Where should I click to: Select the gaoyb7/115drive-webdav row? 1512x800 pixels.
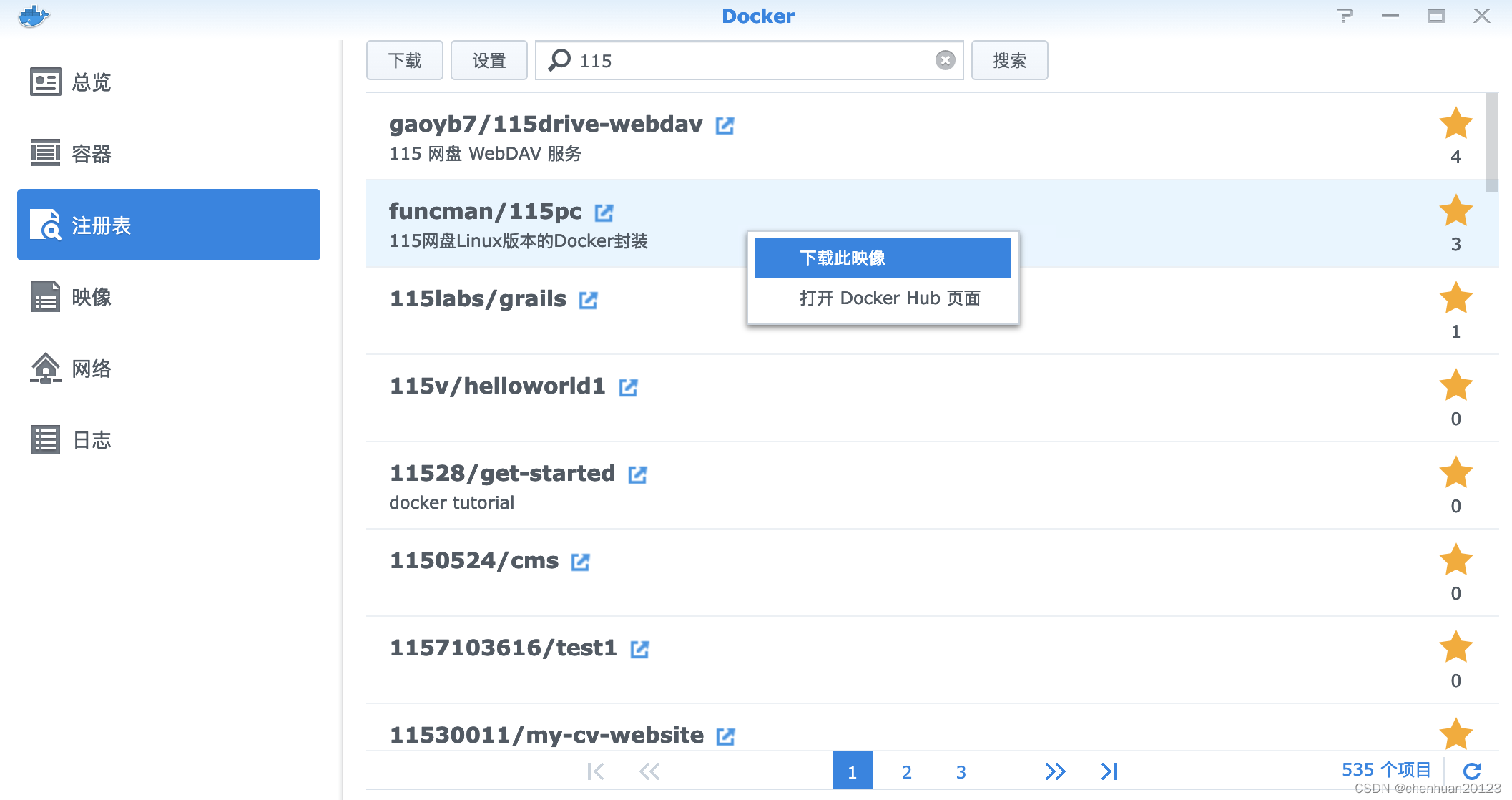(x=932, y=136)
